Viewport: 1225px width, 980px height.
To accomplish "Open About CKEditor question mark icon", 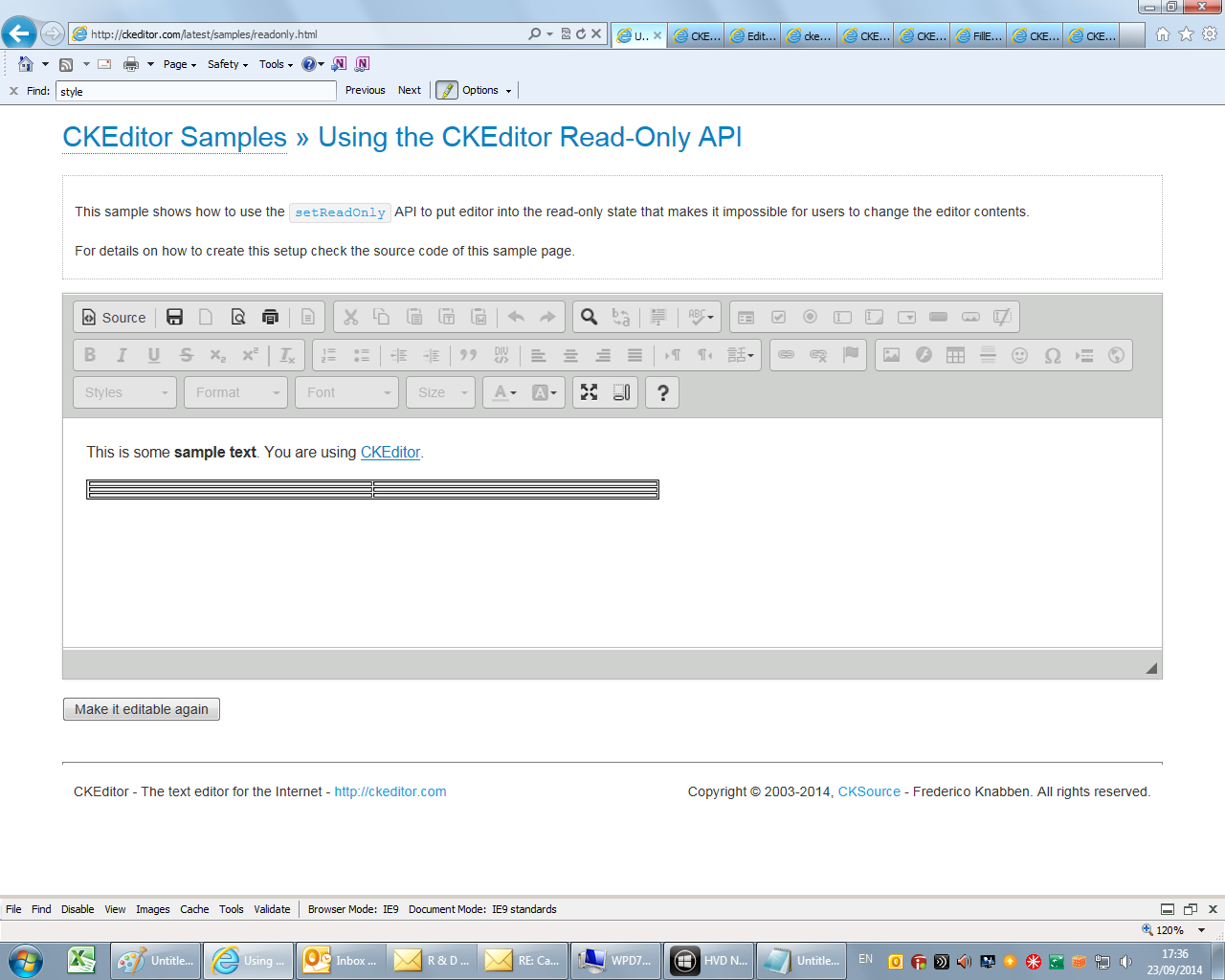I will pyautogui.click(x=662, y=392).
